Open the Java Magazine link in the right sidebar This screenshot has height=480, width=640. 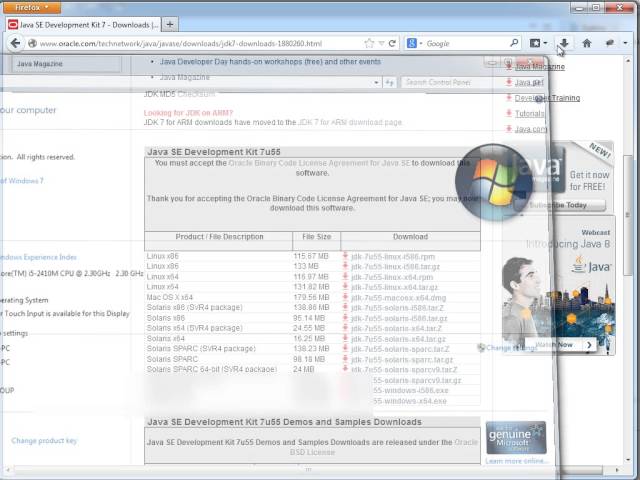click(x=540, y=66)
